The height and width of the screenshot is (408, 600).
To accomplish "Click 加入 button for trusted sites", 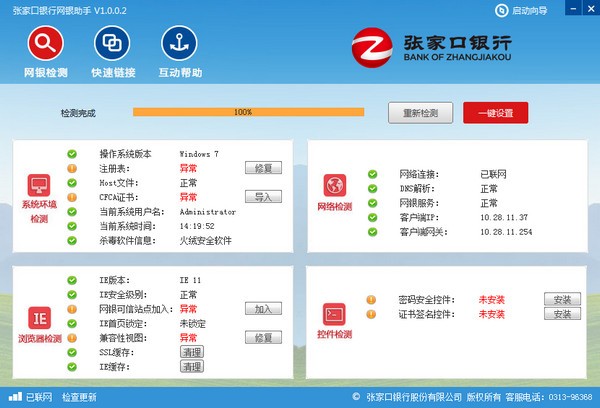I will pos(263,308).
